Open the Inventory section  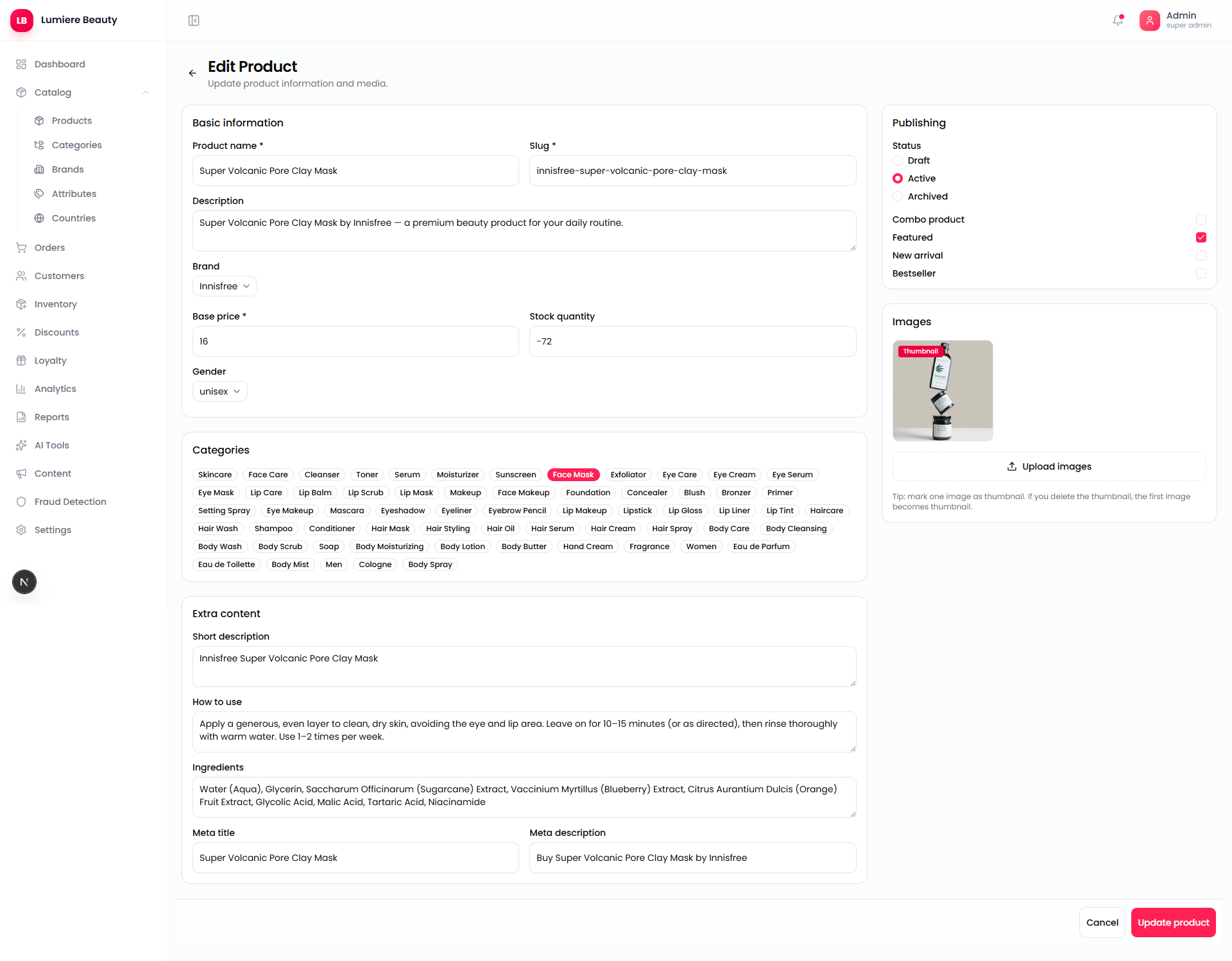(83, 304)
